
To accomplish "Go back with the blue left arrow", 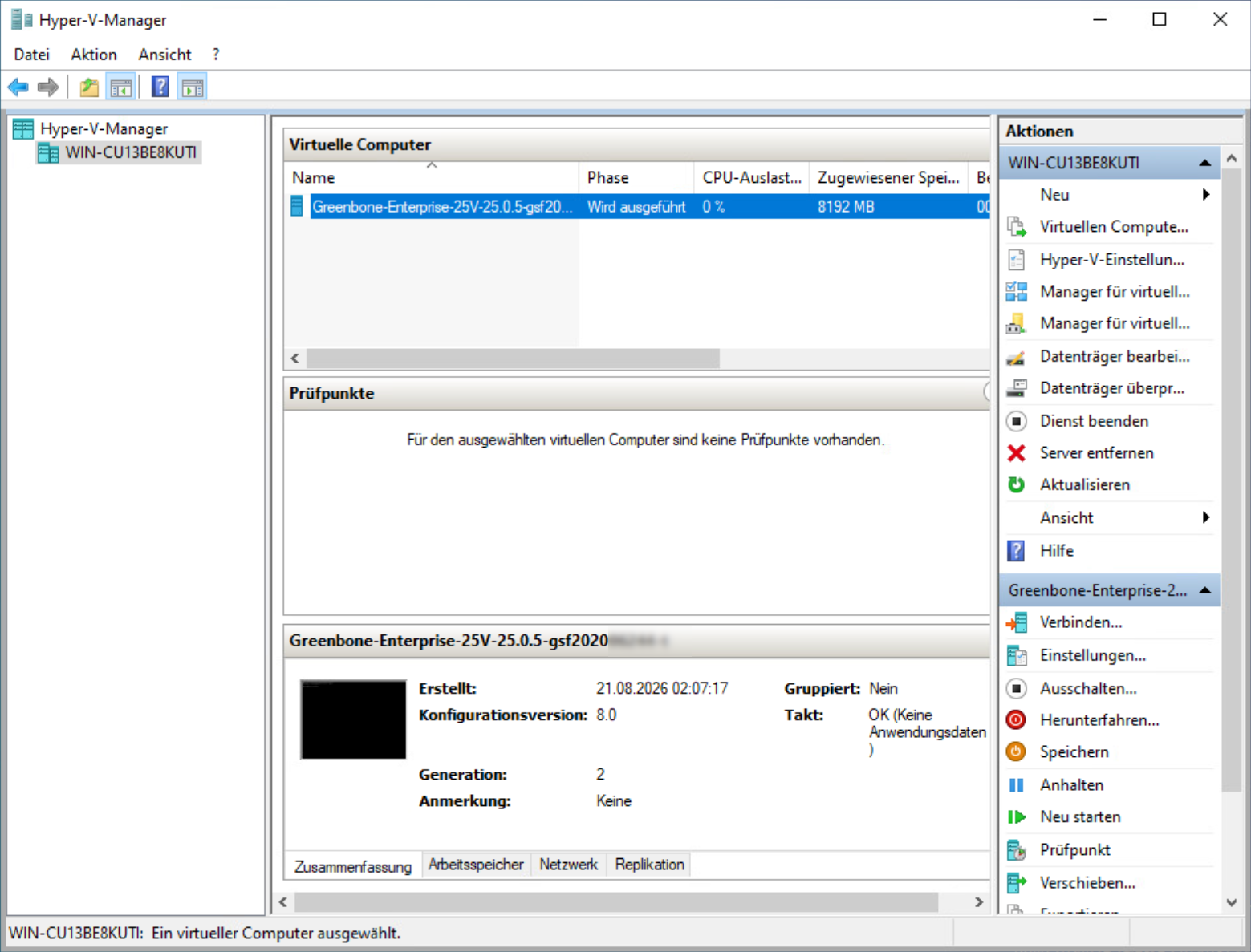I will (18, 87).
